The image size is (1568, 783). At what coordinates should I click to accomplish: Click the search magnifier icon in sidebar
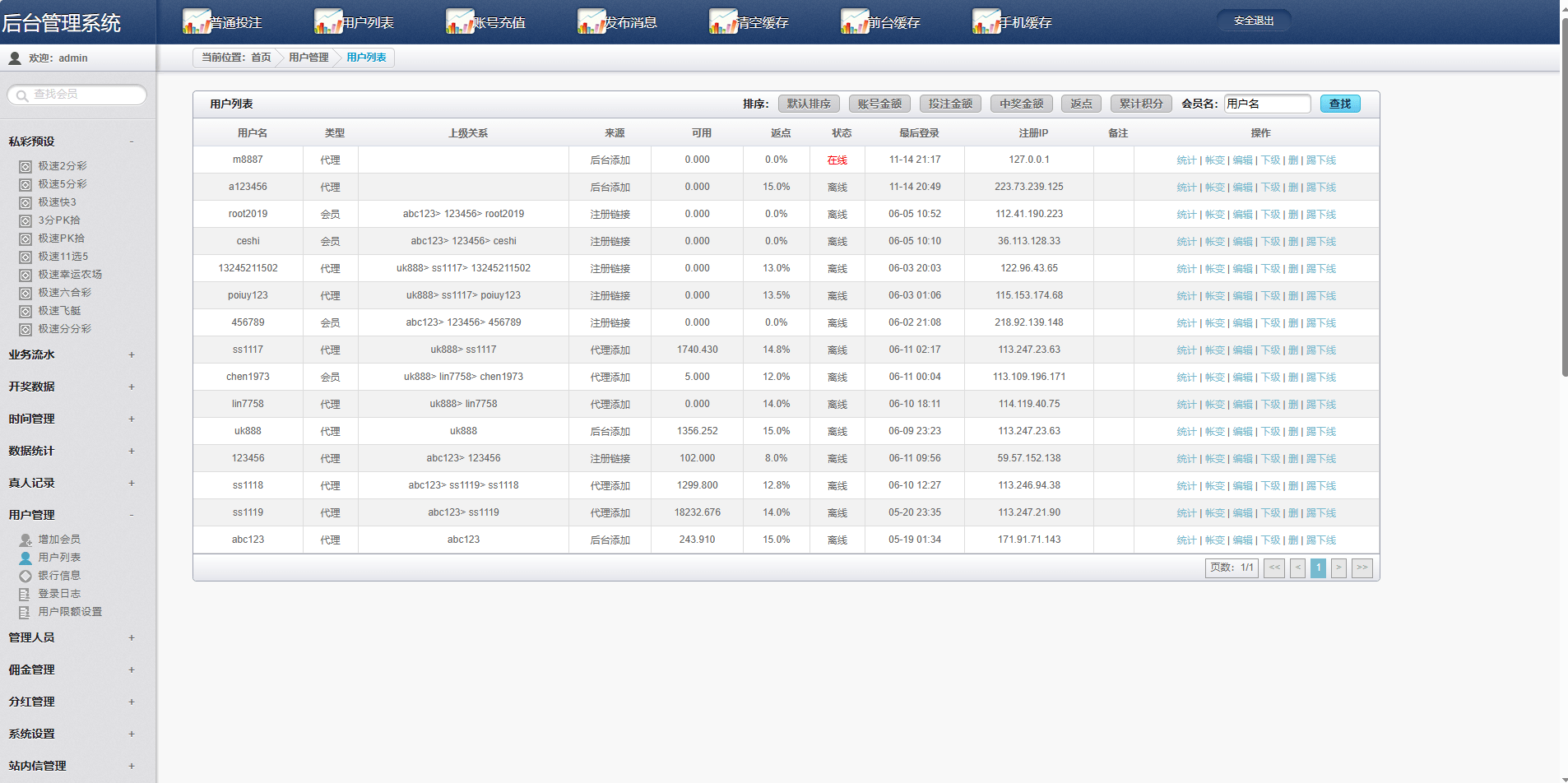point(22,95)
